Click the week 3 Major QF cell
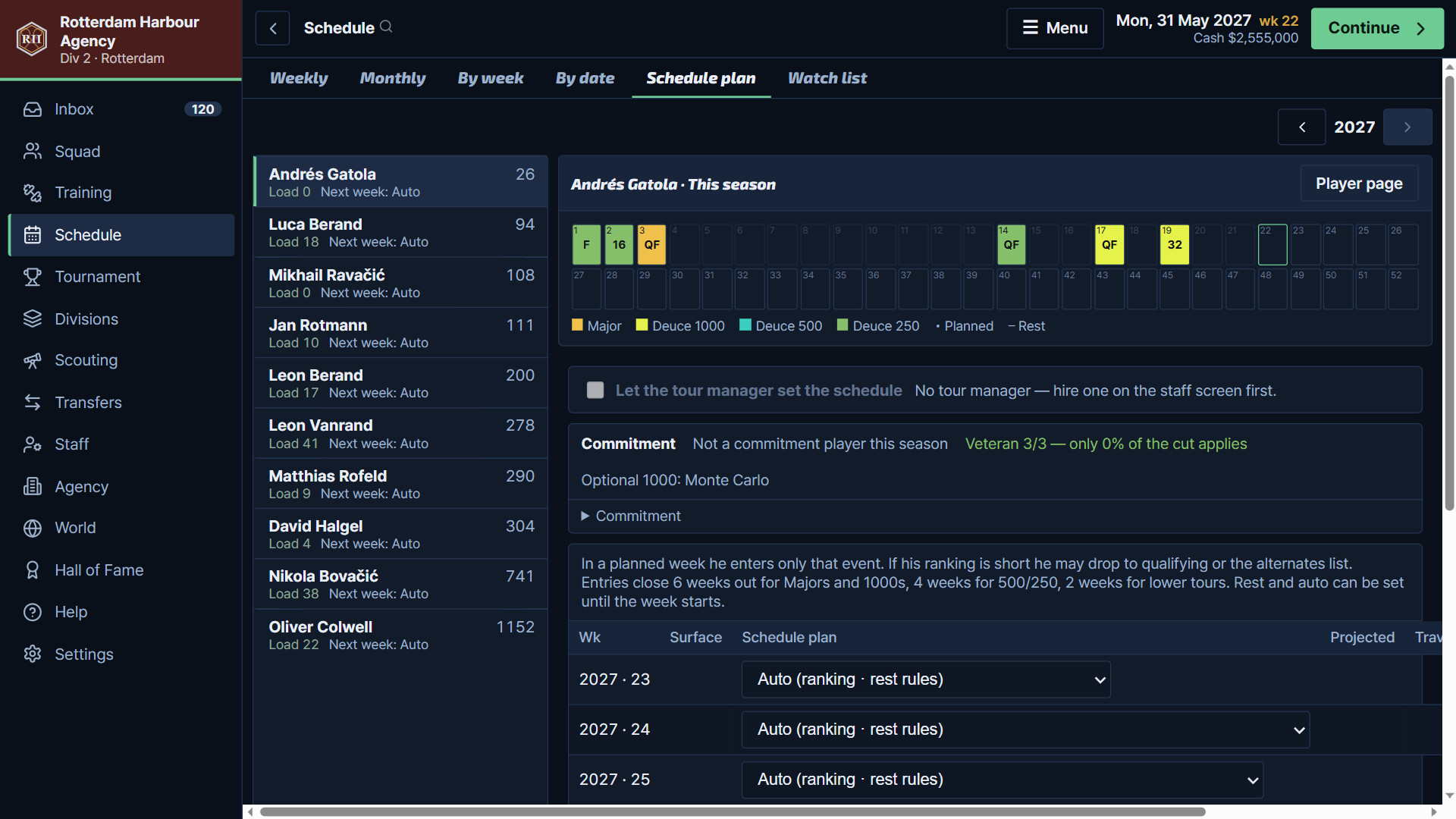 coord(651,244)
